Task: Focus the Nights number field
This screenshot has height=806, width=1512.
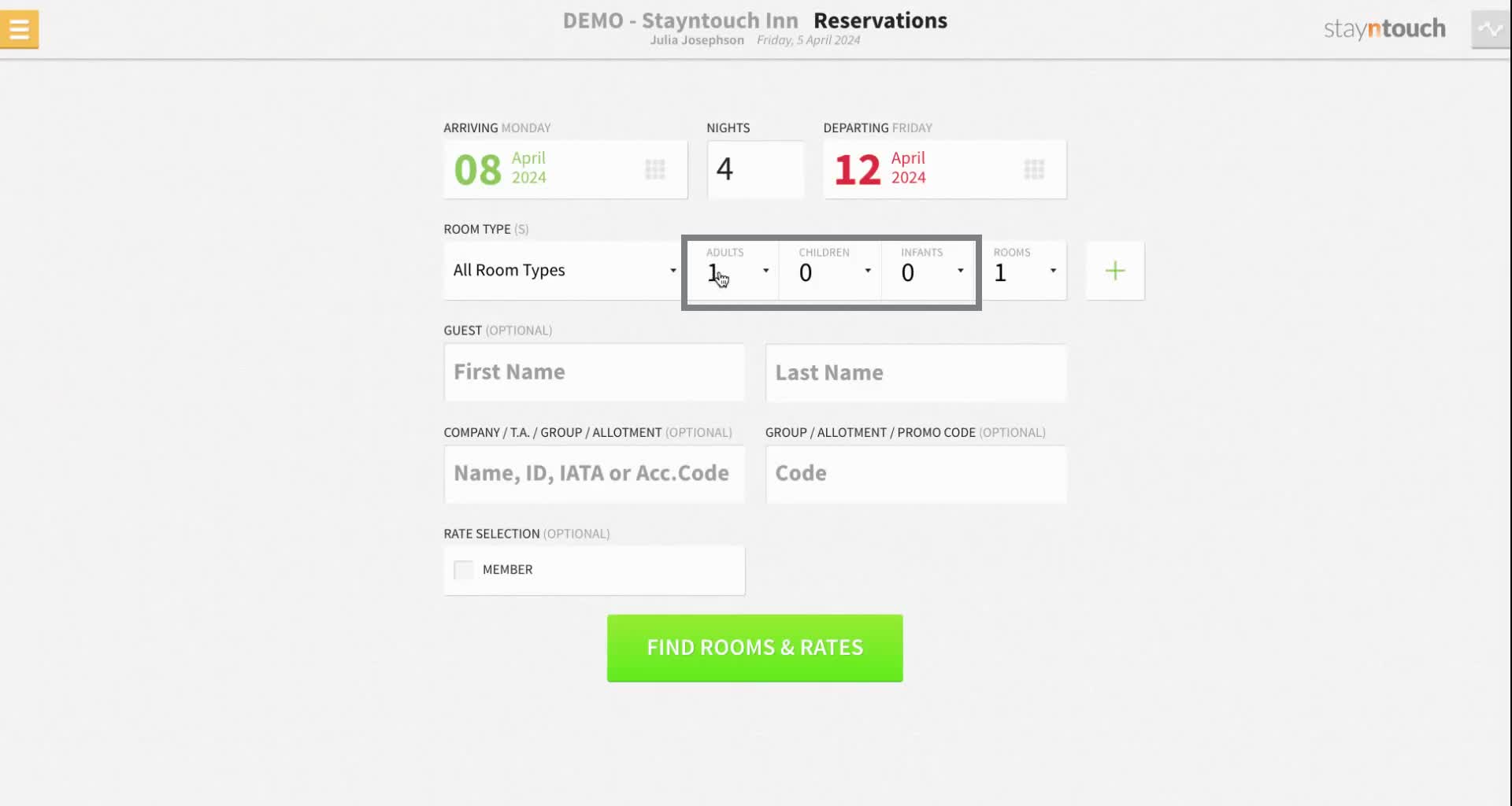Action: tap(755, 169)
